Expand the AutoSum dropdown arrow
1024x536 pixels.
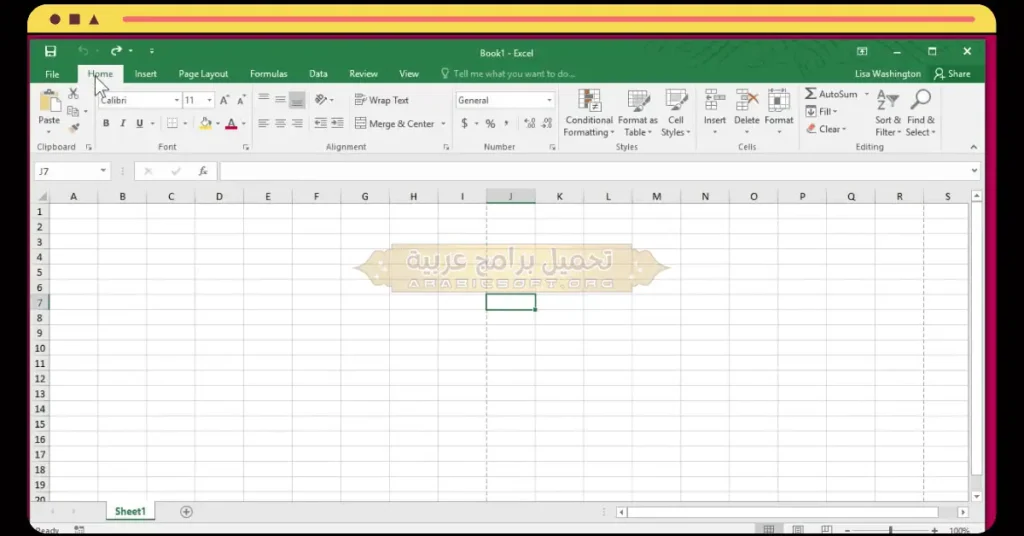click(867, 94)
